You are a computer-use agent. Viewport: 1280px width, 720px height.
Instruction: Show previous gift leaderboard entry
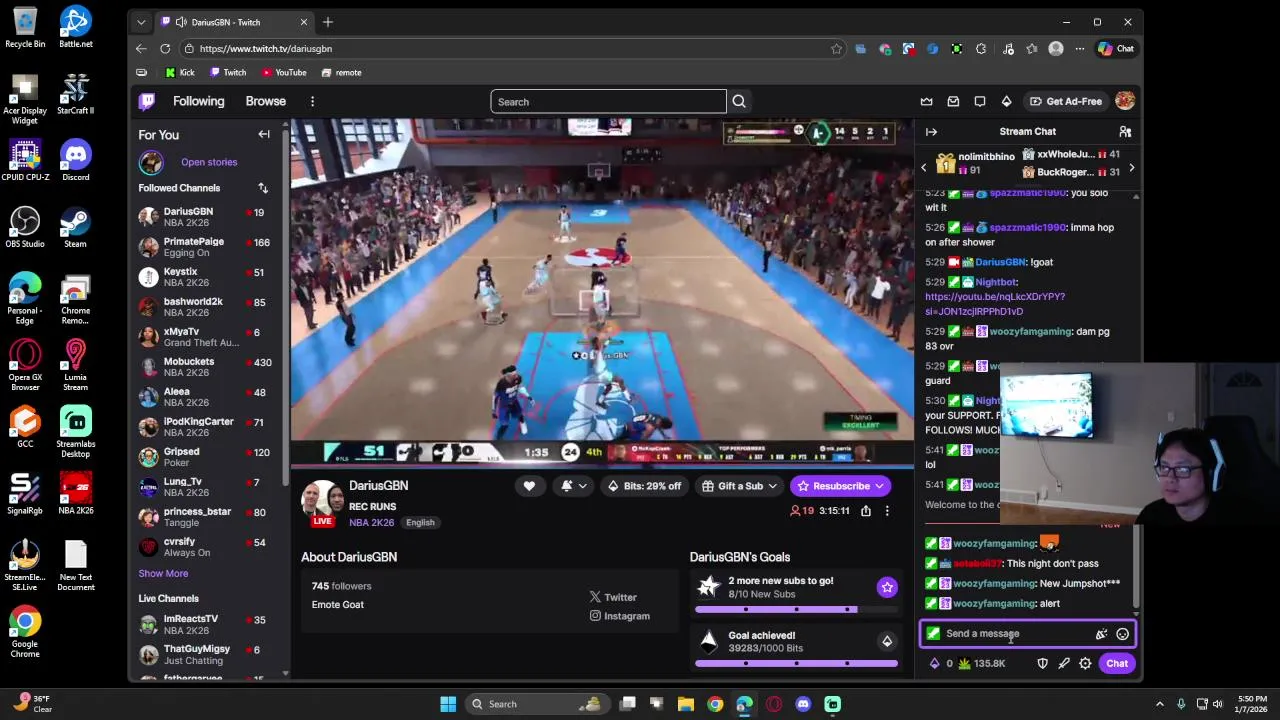(923, 168)
